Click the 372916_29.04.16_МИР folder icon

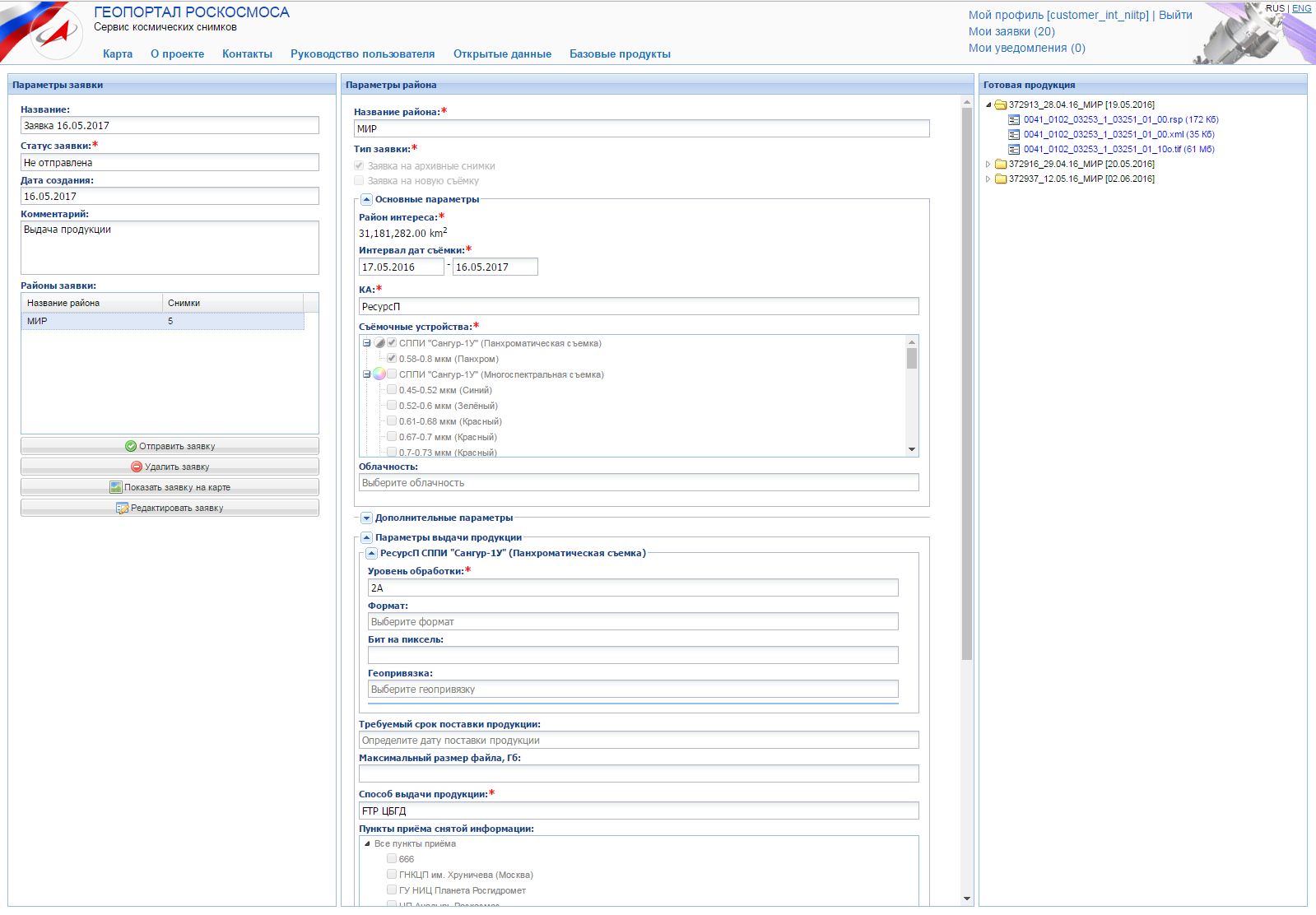click(1001, 165)
